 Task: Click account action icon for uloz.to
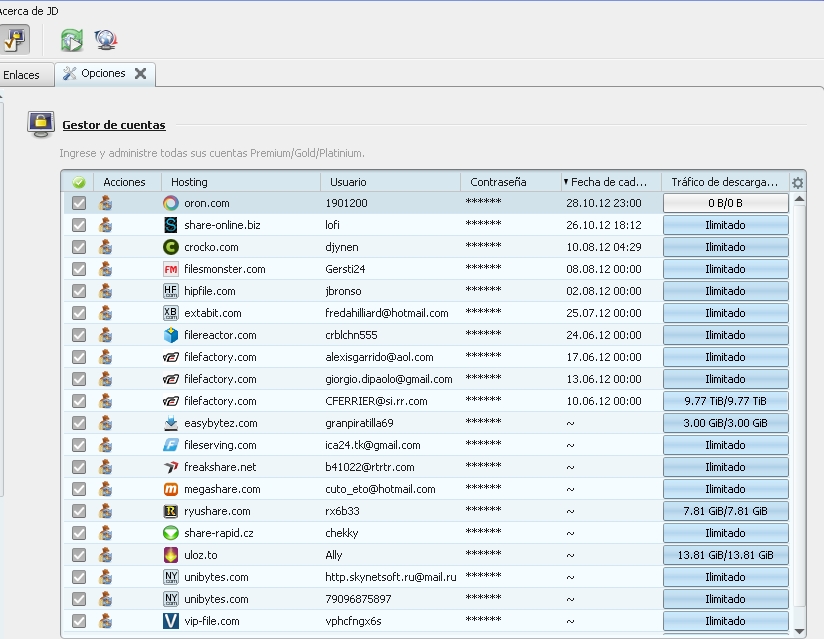pos(105,555)
